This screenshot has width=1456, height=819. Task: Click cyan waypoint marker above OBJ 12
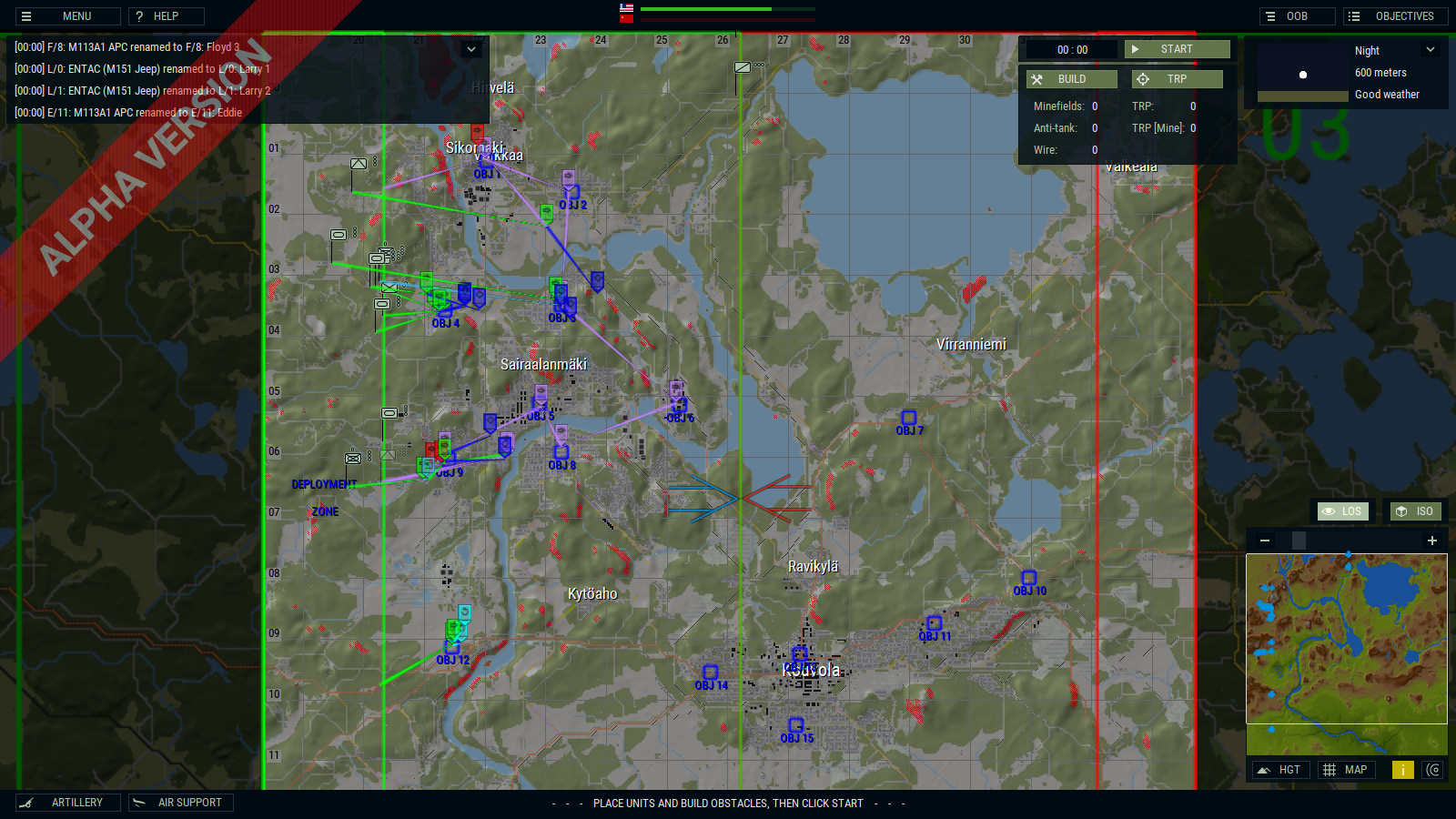(x=464, y=612)
